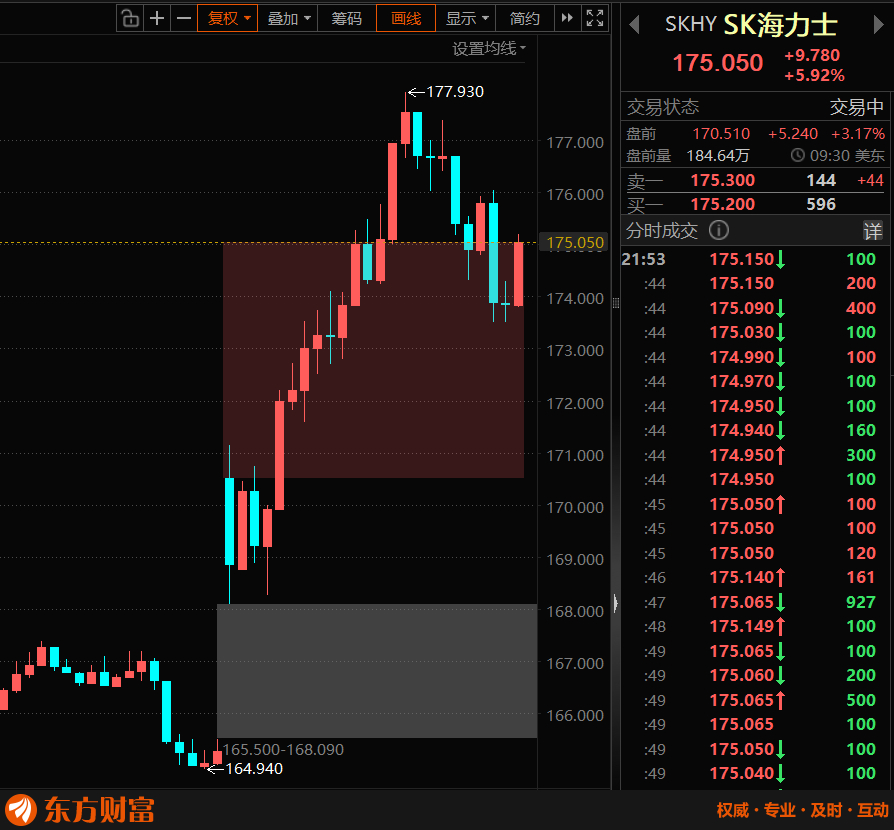
Task: Click the 168.000 axis label
Action: pyautogui.click(x=574, y=612)
